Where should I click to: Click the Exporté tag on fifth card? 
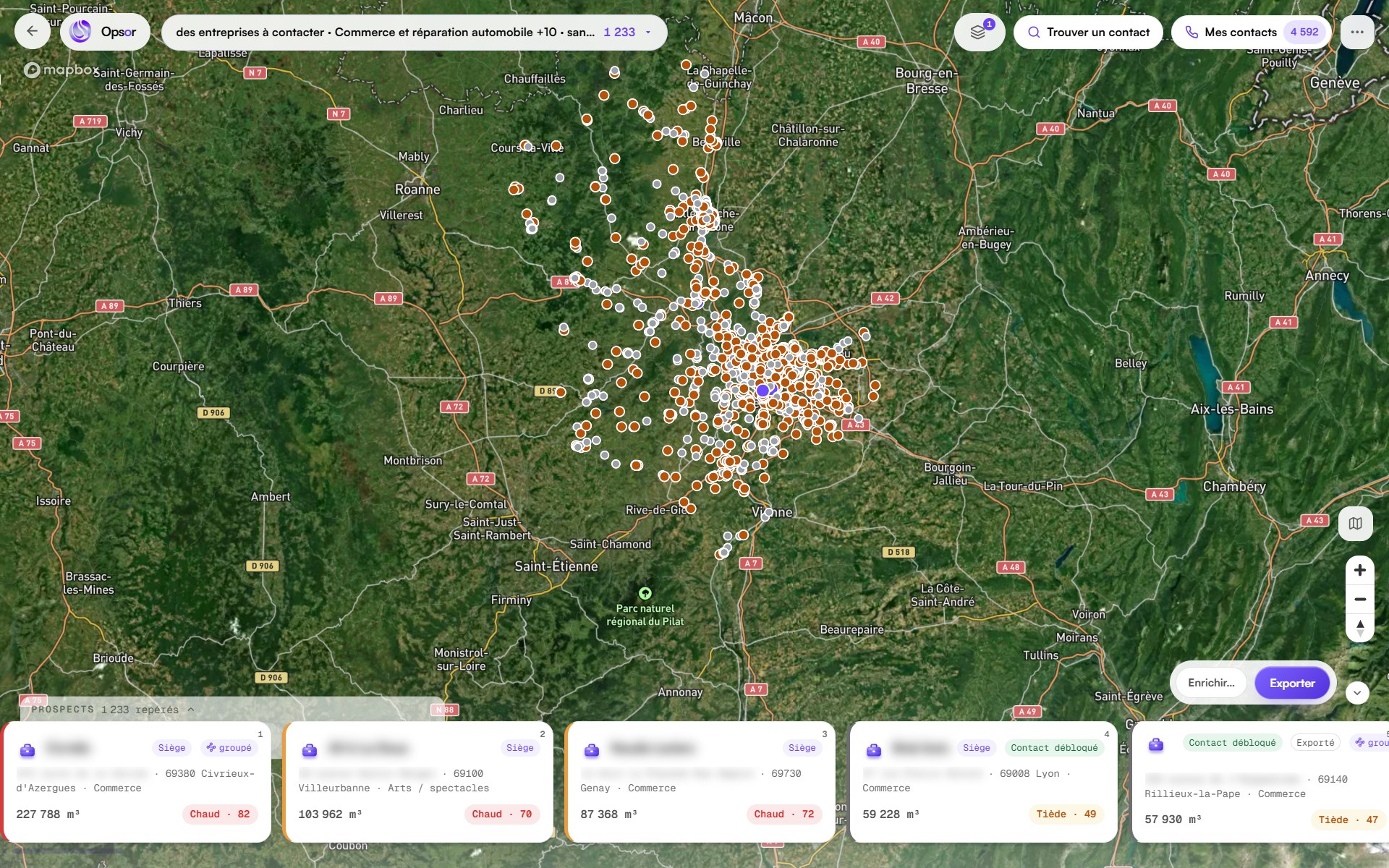click(x=1315, y=743)
